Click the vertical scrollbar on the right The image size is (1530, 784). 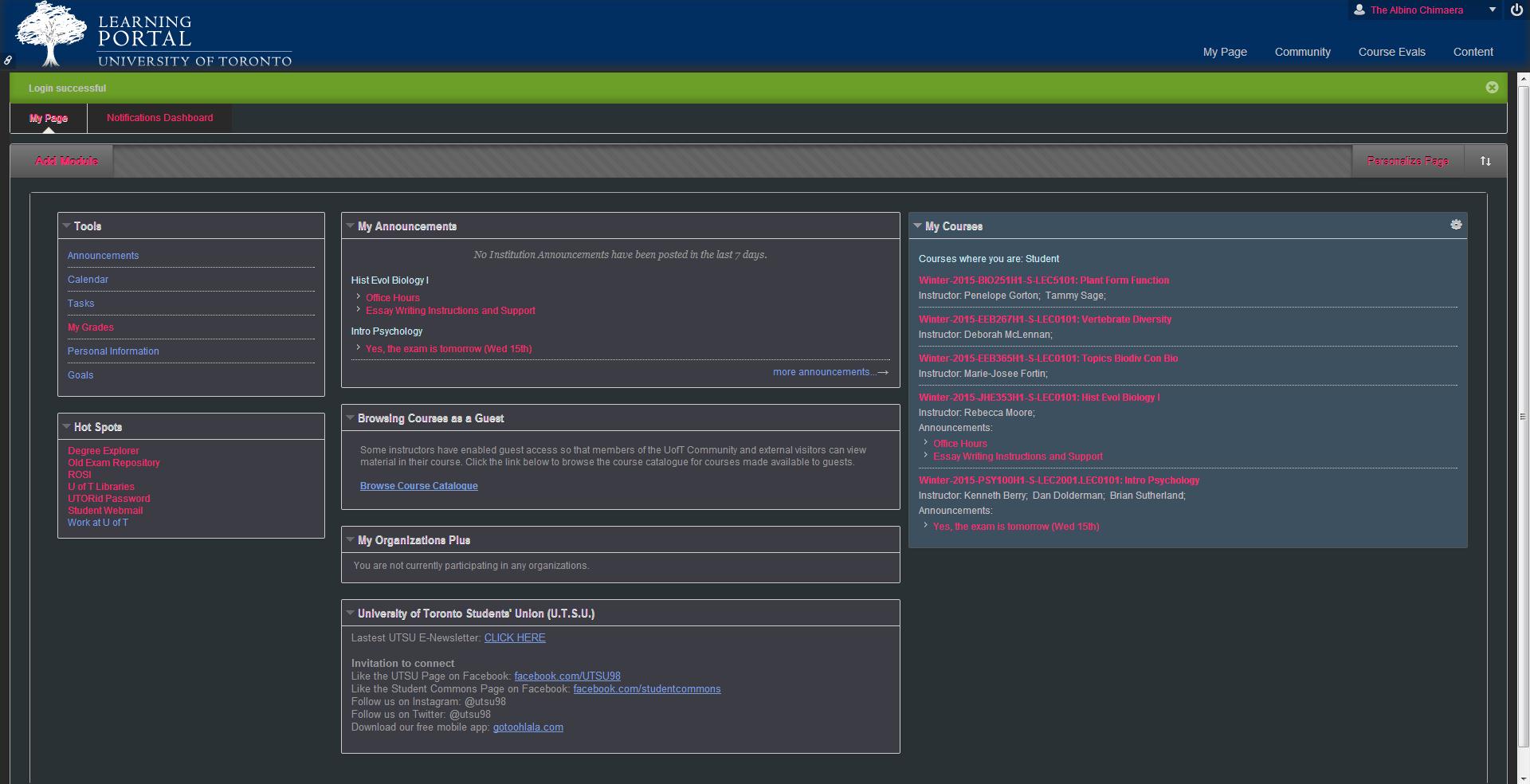click(x=1524, y=414)
